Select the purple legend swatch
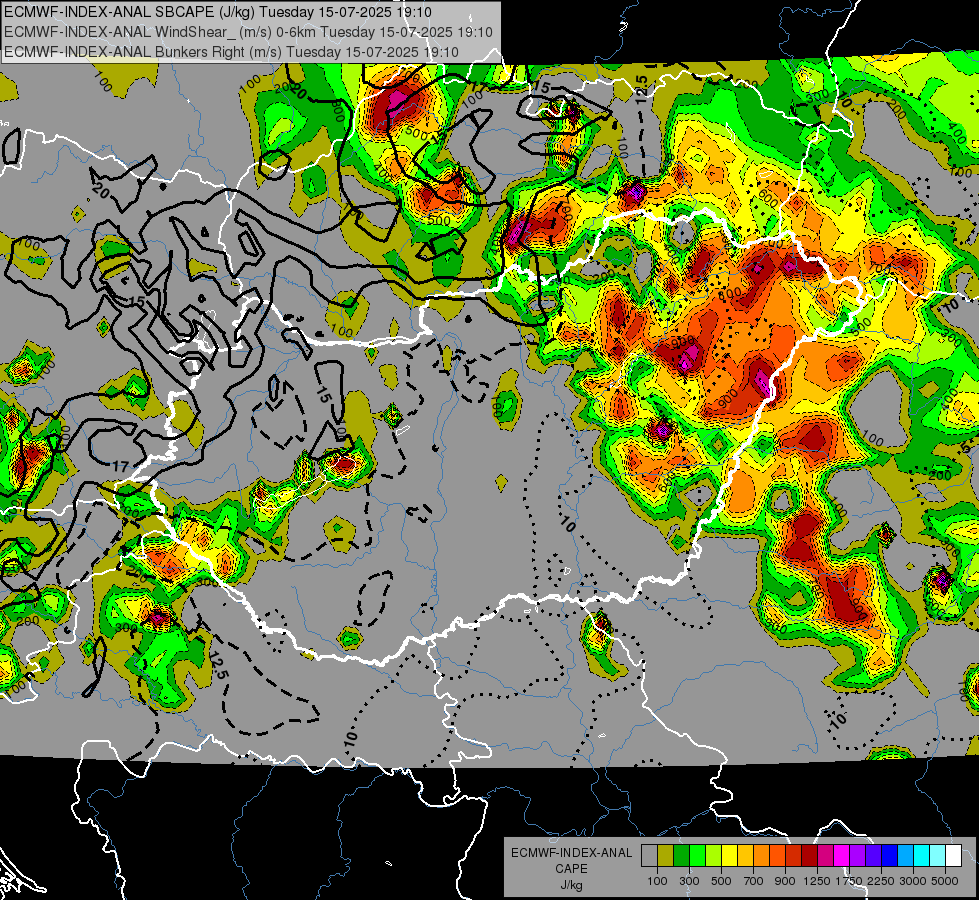This screenshot has width=979, height=900. [x=858, y=856]
